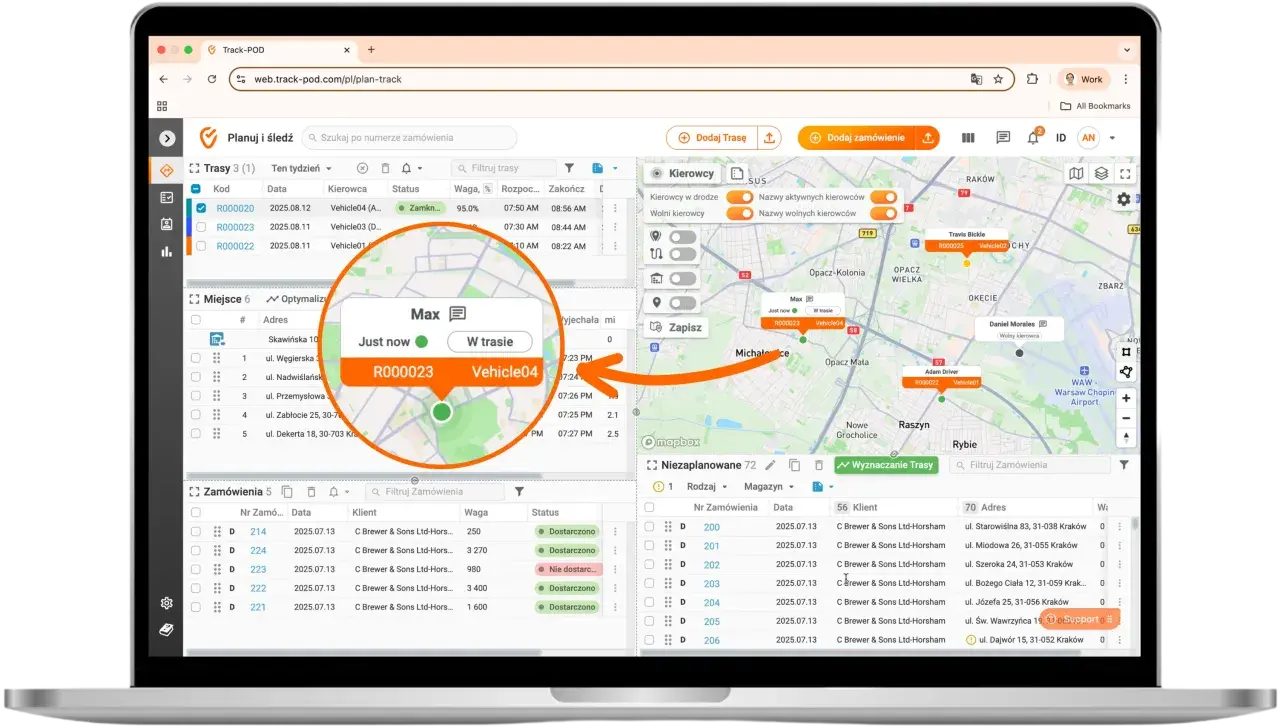Open the chat messages icon in header
1280x726 pixels.
pyautogui.click(x=1003, y=138)
